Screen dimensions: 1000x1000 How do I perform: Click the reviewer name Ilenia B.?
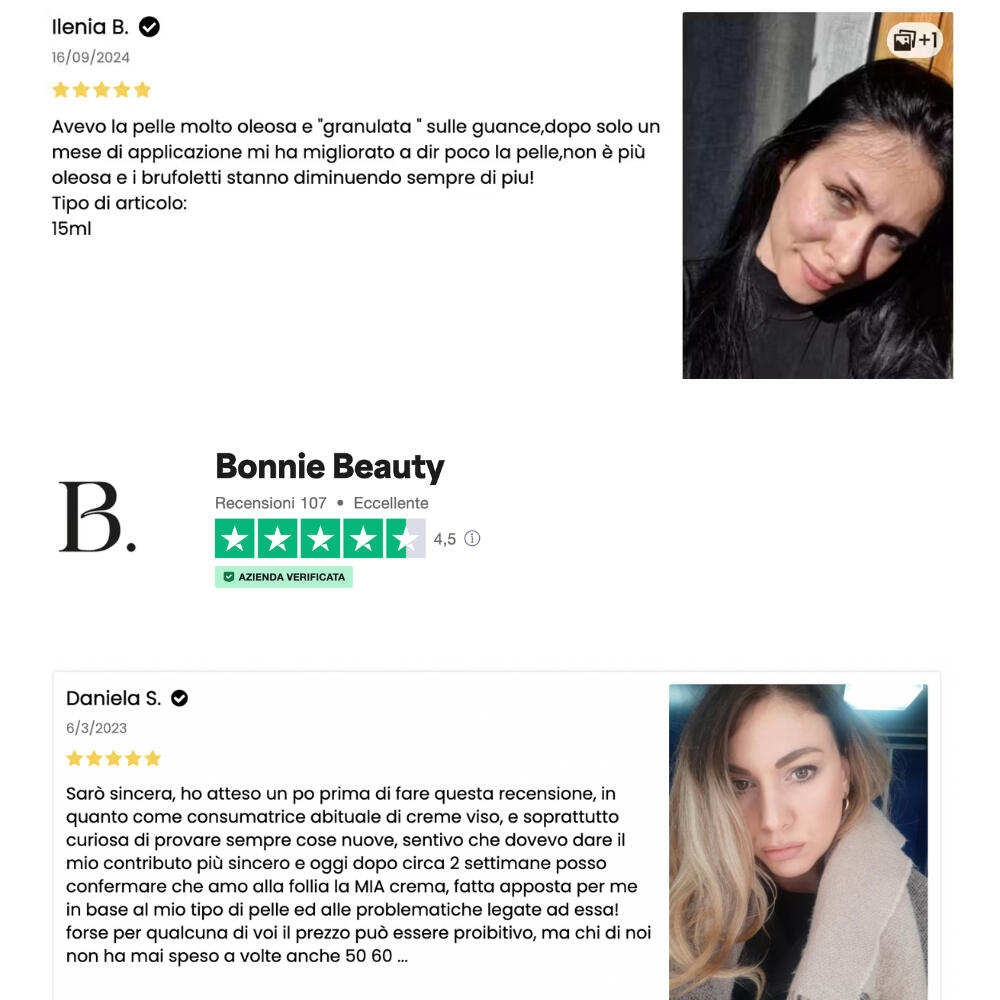click(90, 27)
